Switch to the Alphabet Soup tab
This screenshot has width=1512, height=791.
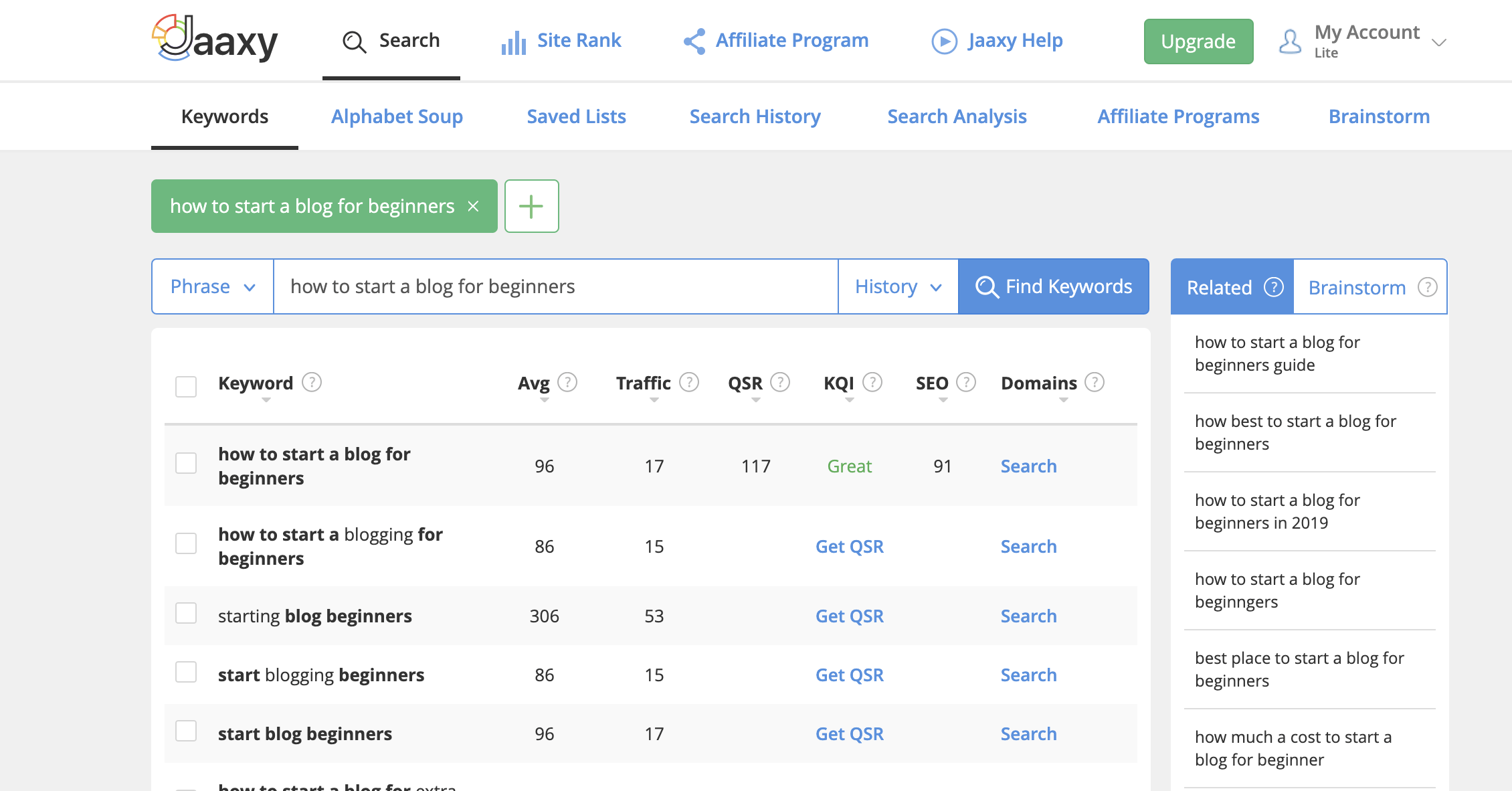click(x=397, y=116)
